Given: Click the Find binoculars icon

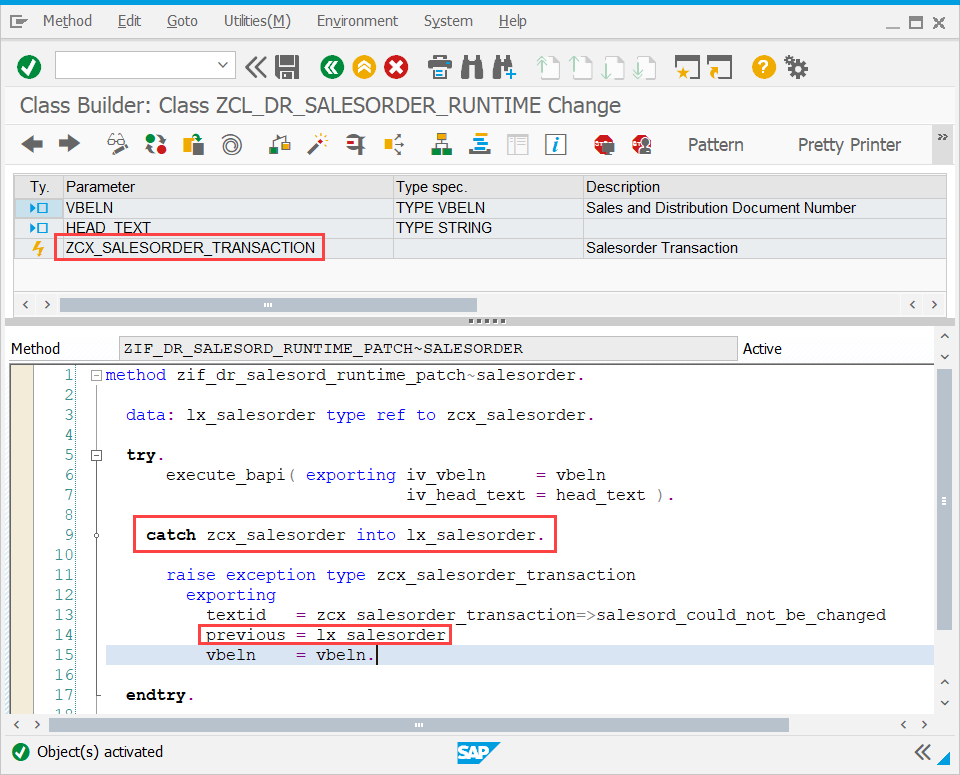Looking at the screenshot, I should click(470, 67).
